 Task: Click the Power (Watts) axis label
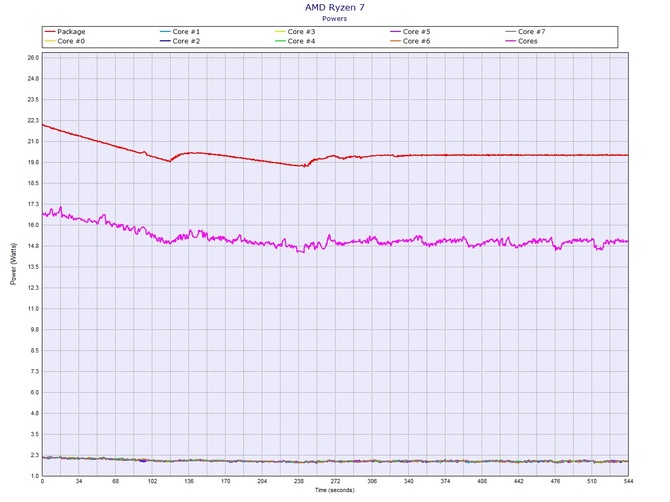click(x=13, y=264)
